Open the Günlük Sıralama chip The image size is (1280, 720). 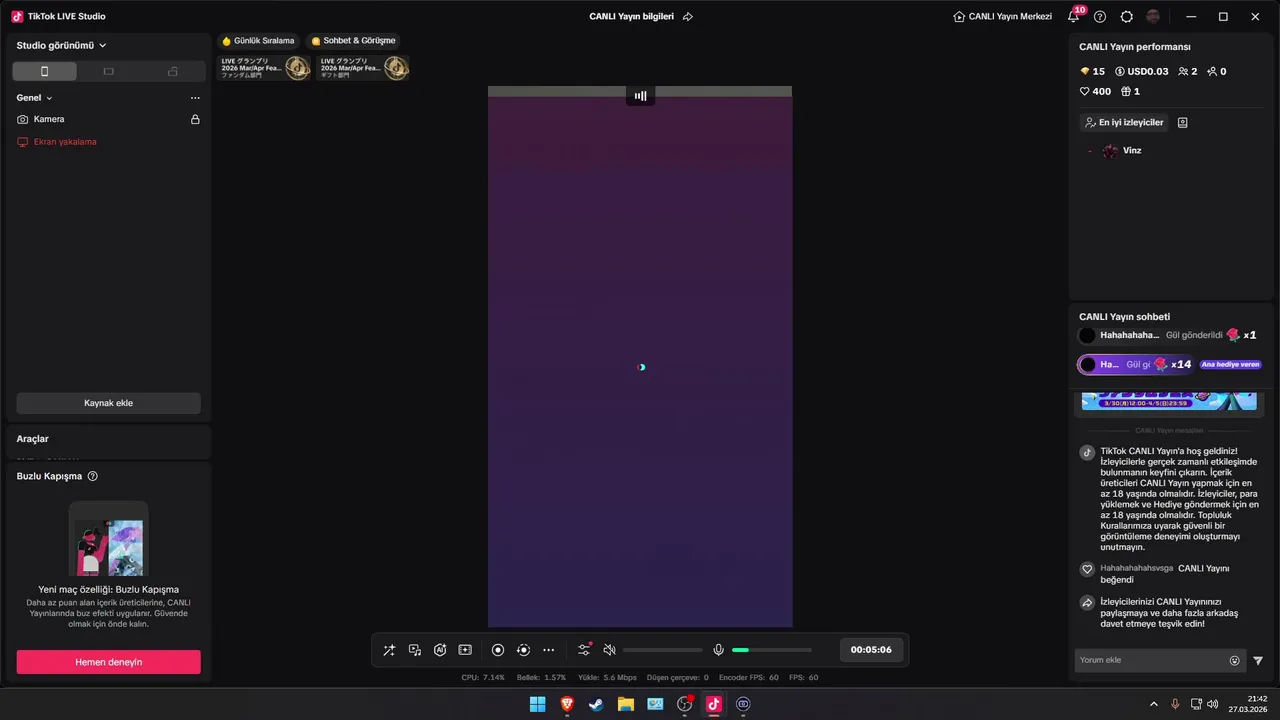coord(258,41)
